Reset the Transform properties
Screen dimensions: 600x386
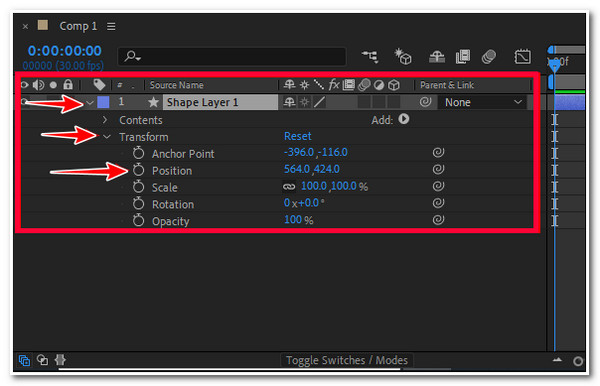297,136
